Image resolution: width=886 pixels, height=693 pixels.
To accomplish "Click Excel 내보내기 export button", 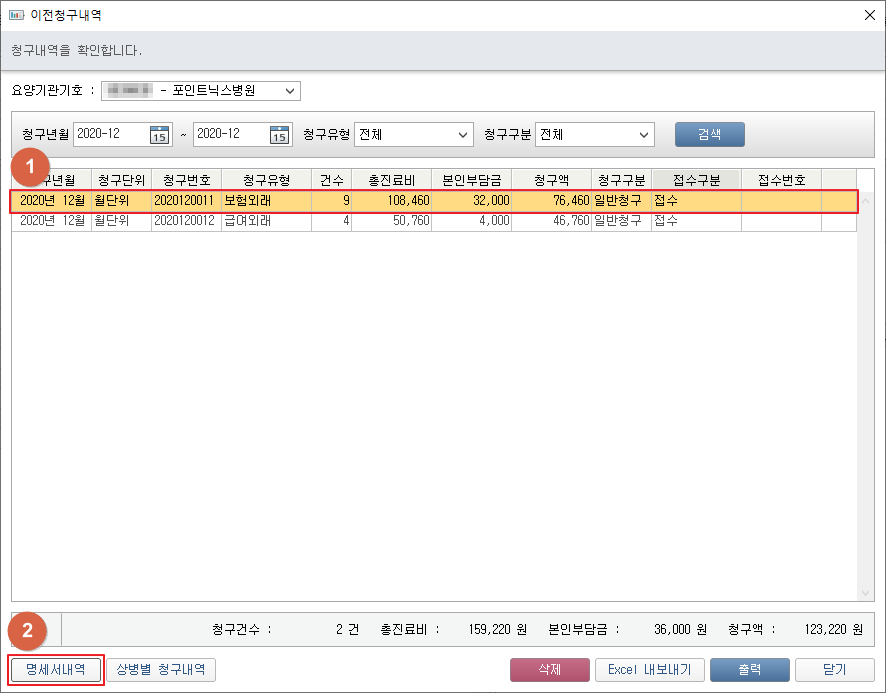I will click(649, 669).
